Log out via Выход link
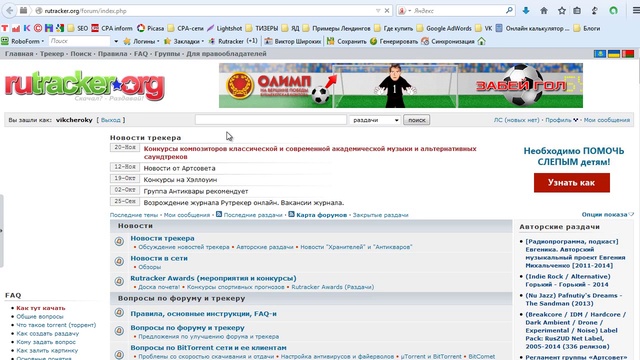Screen dimensions: 640x360 pos(111,120)
